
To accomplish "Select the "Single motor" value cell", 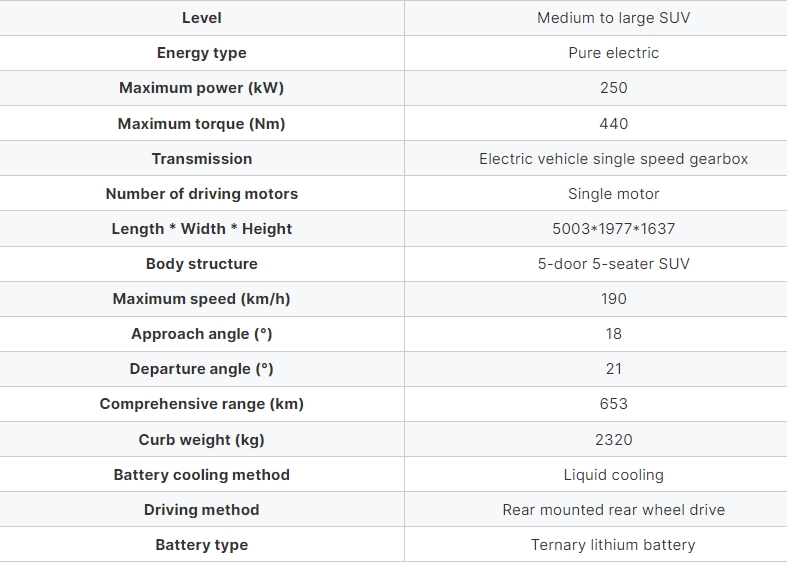I will (613, 194).
